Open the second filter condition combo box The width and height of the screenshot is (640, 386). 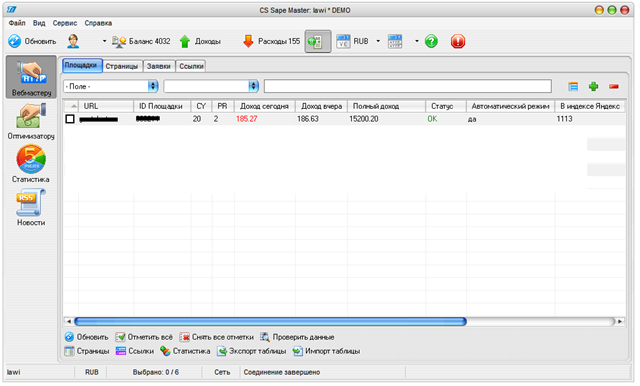(211, 86)
